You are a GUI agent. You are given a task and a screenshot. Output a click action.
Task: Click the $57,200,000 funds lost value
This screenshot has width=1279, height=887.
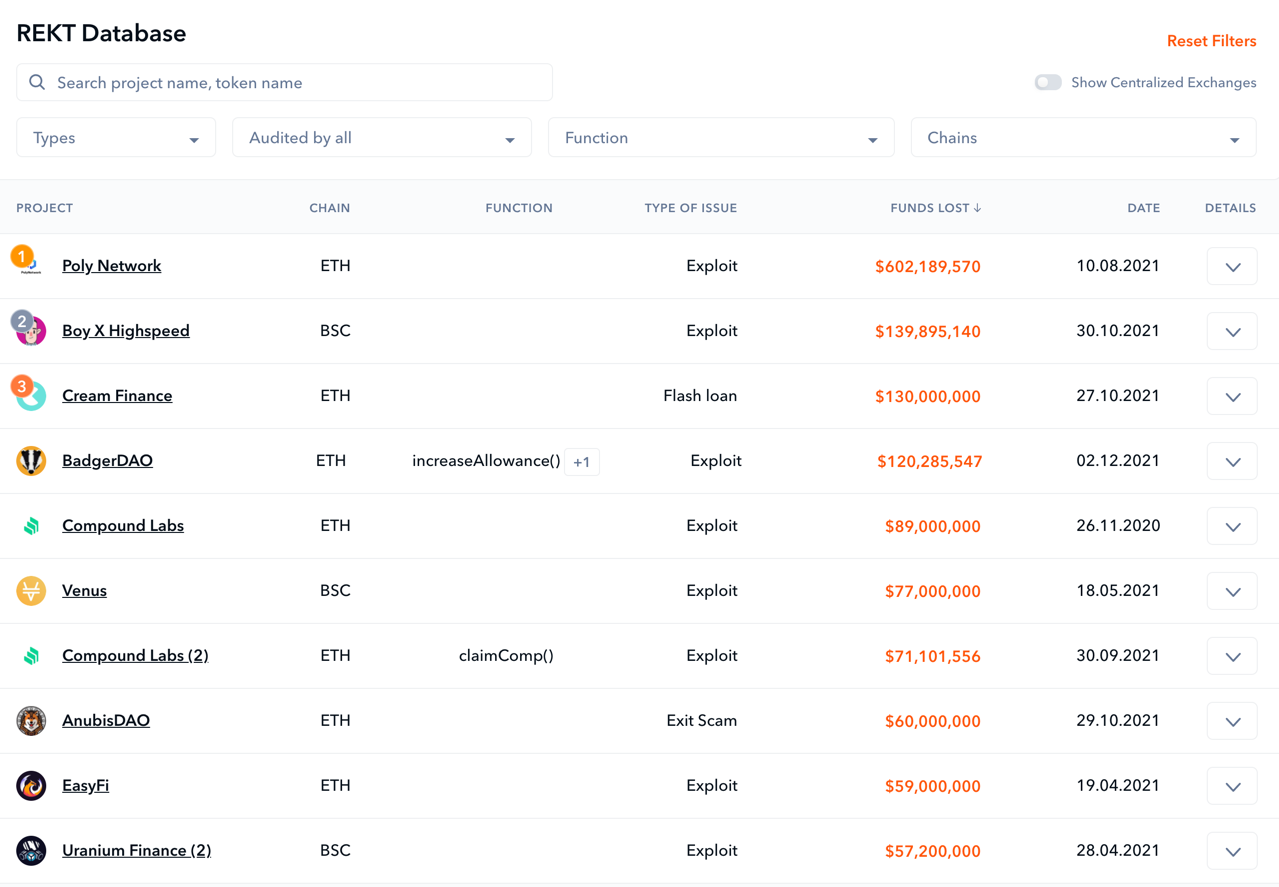pyautogui.click(x=933, y=852)
